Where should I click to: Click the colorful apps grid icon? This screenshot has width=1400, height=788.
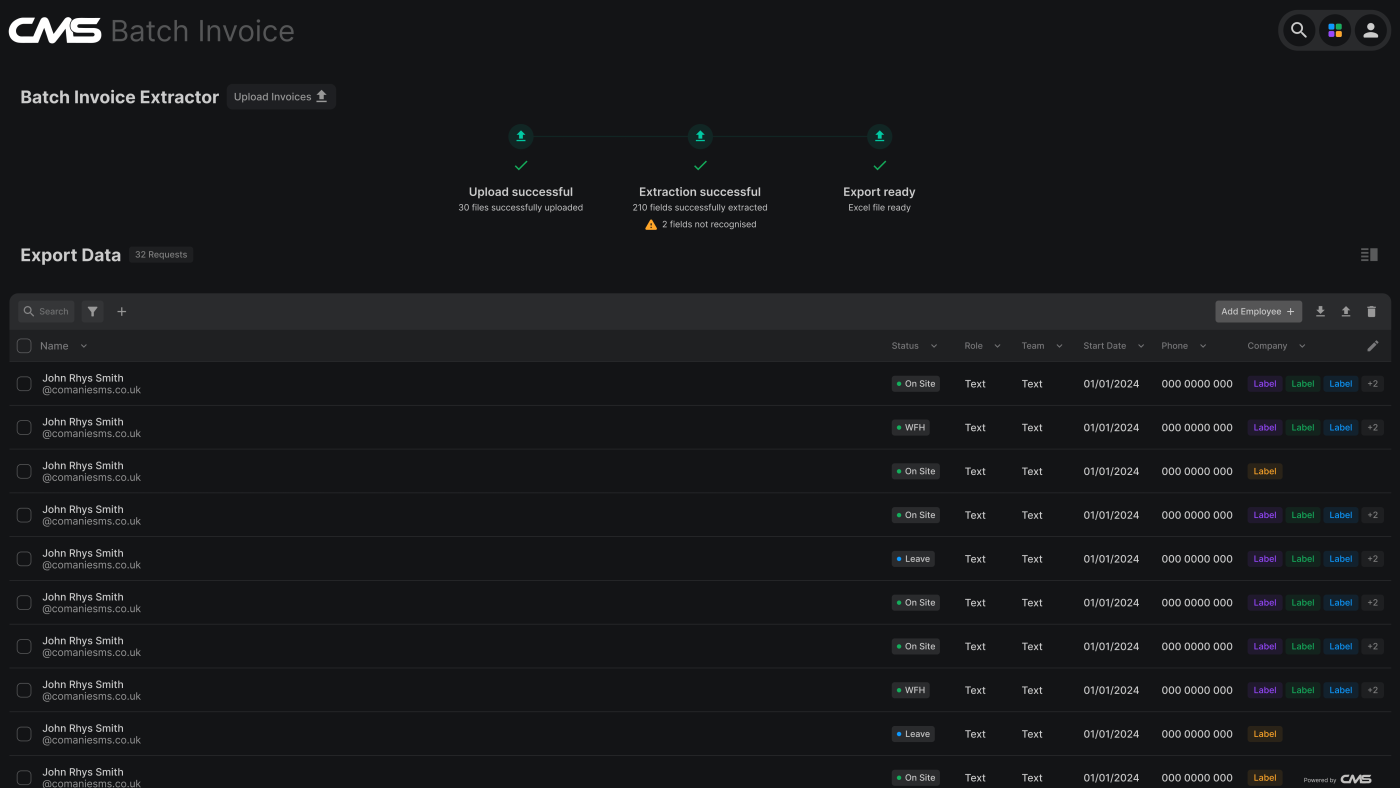pos(1334,30)
